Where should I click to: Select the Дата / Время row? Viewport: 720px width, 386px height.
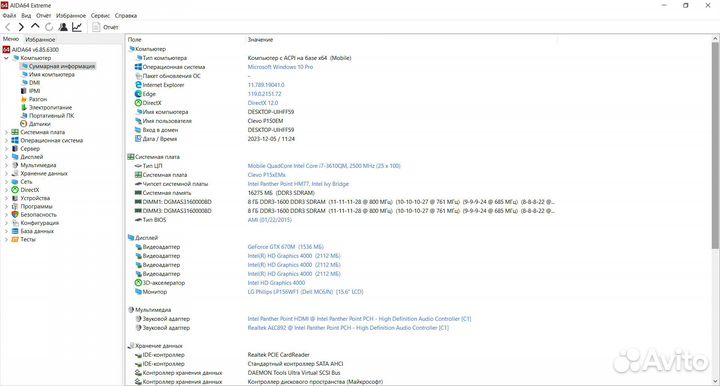tap(214, 139)
